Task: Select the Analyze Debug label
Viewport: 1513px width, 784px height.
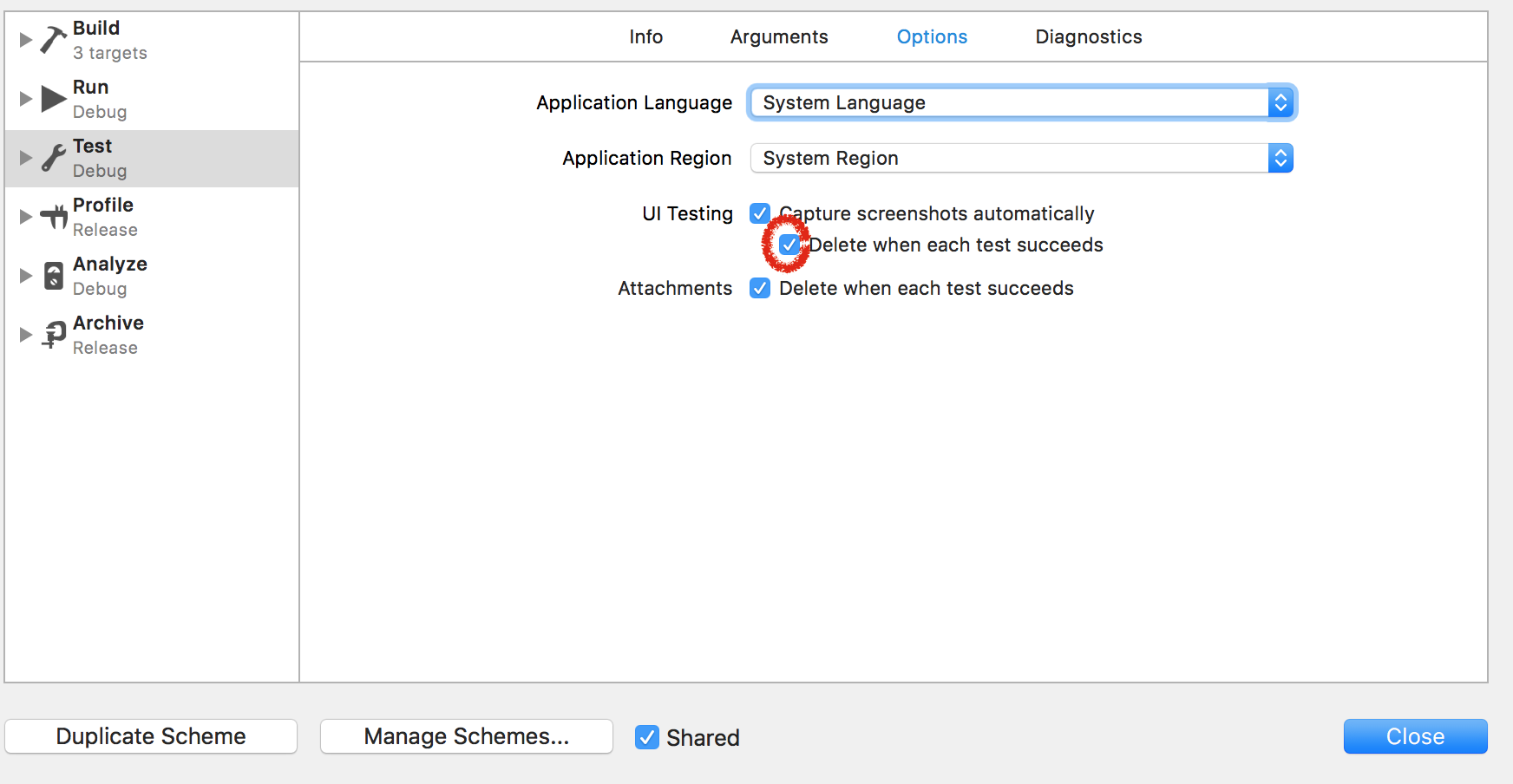Action: (x=100, y=289)
